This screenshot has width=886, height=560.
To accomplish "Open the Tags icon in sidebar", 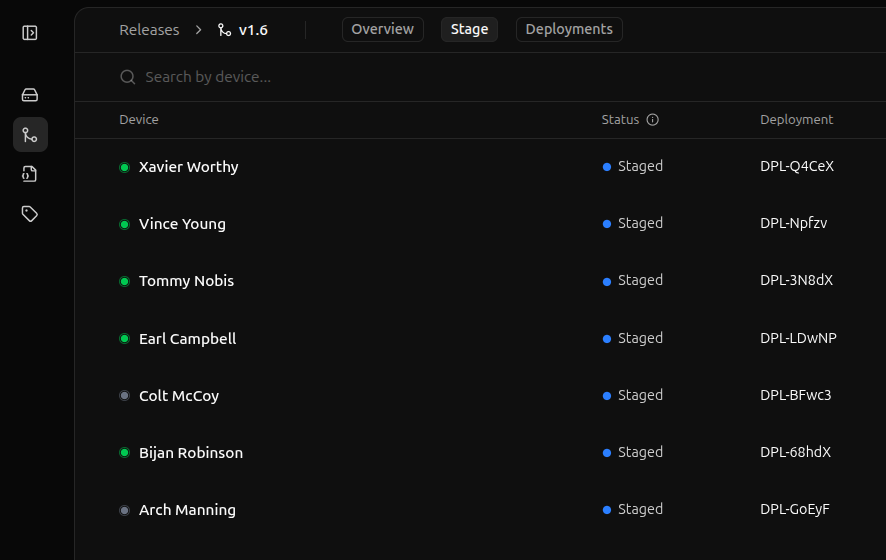I will [30, 214].
